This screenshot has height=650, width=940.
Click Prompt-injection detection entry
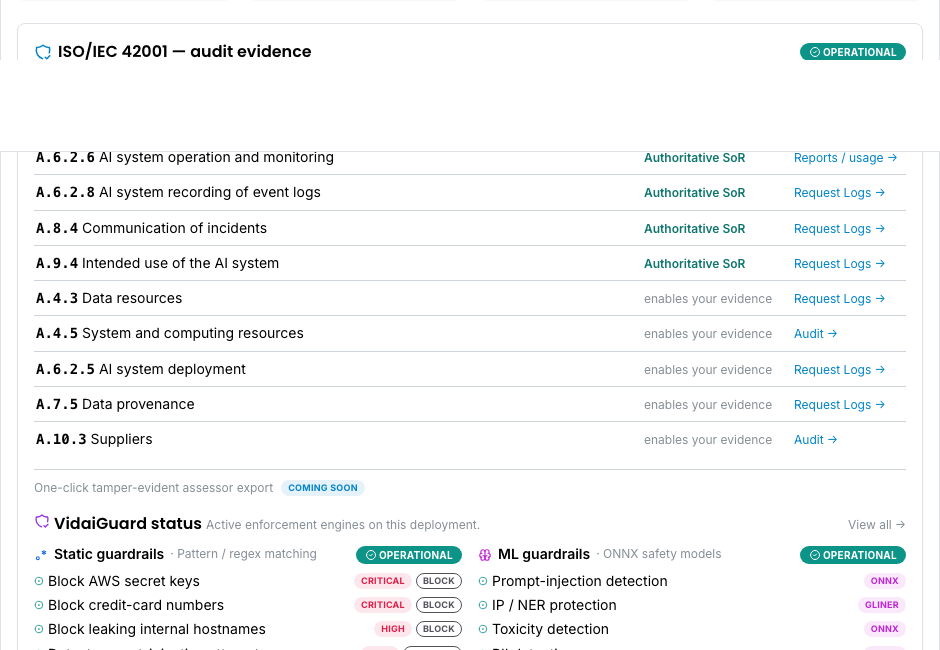click(580, 581)
